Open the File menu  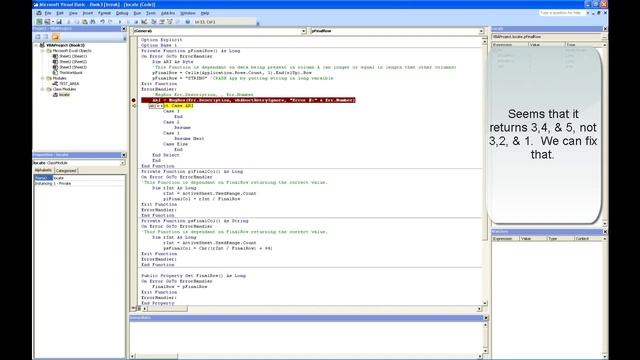coord(48,13)
